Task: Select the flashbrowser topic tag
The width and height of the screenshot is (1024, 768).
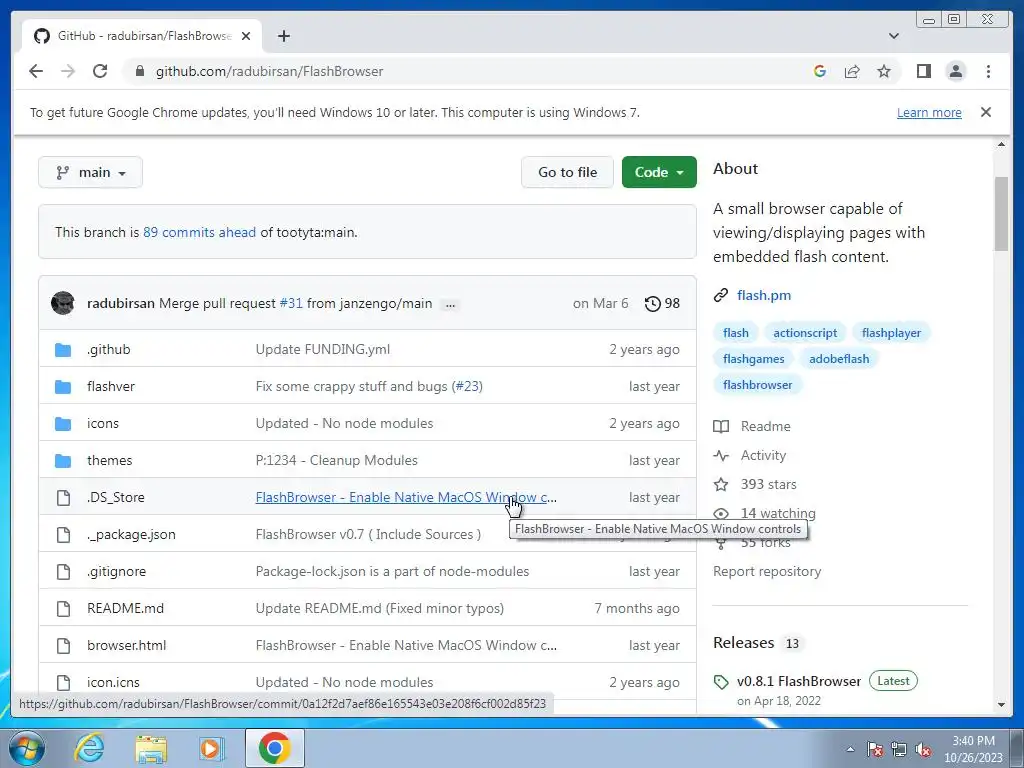Action: click(x=757, y=385)
